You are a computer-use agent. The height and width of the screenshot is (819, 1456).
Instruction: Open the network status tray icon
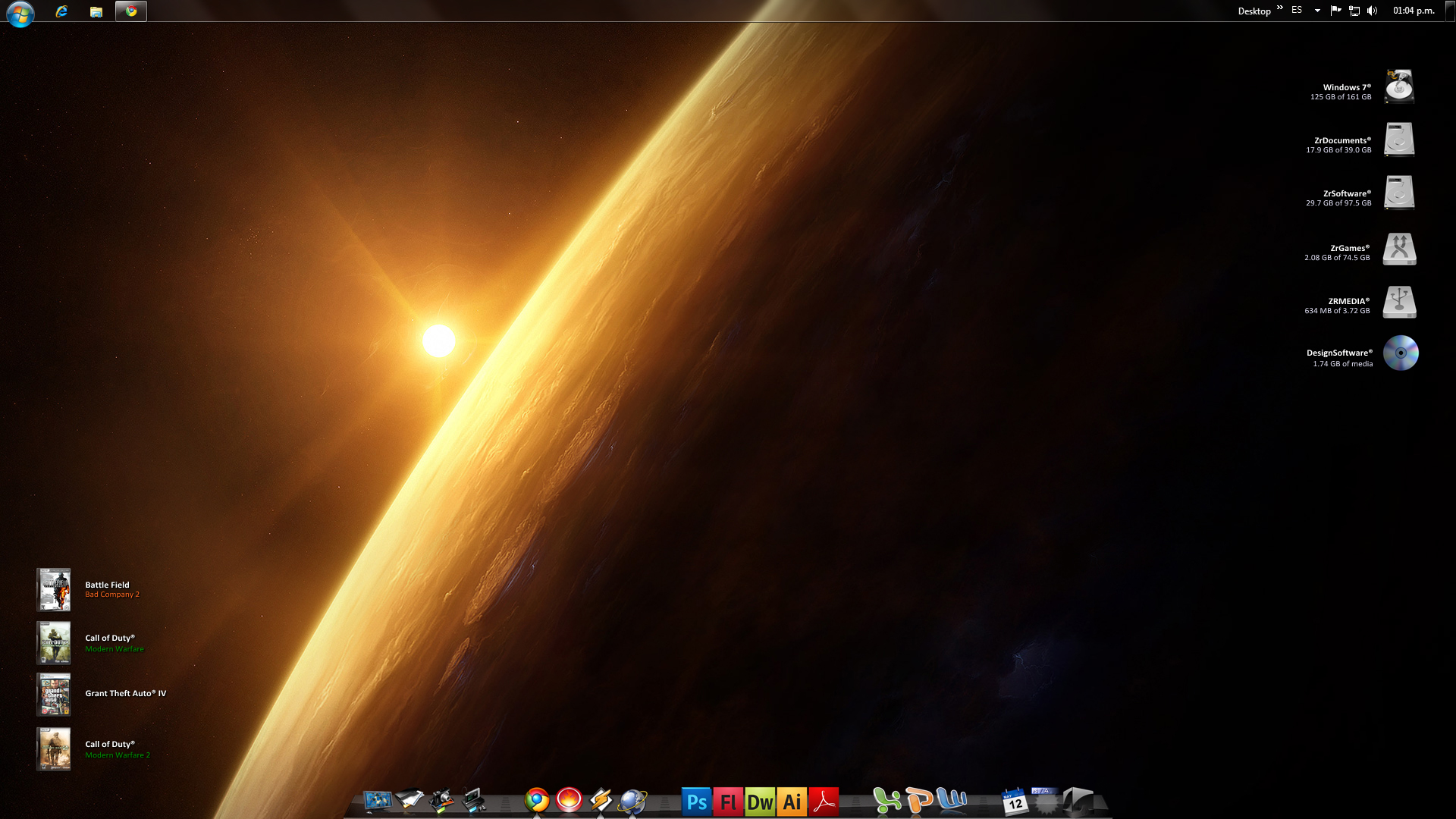[x=1354, y=11]
